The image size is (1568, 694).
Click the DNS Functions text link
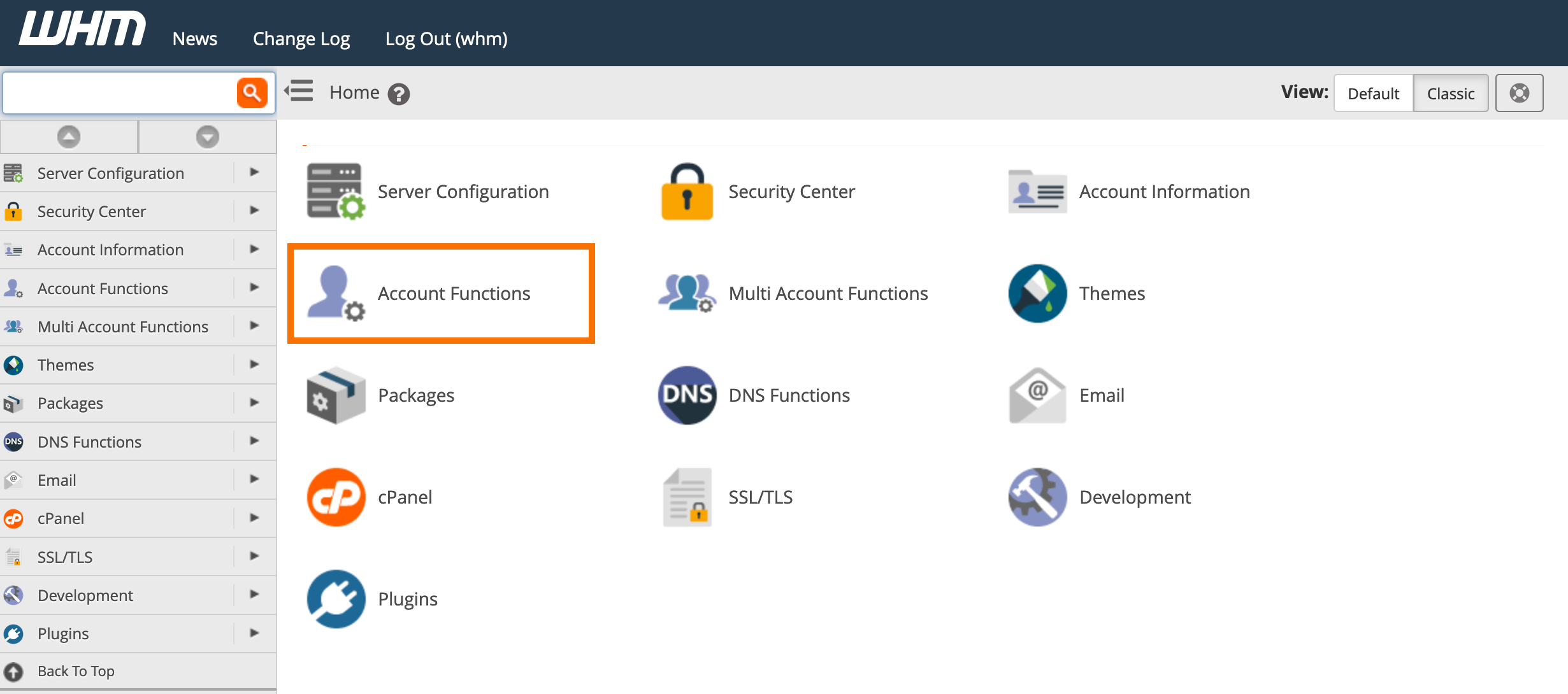click(789, 395)
